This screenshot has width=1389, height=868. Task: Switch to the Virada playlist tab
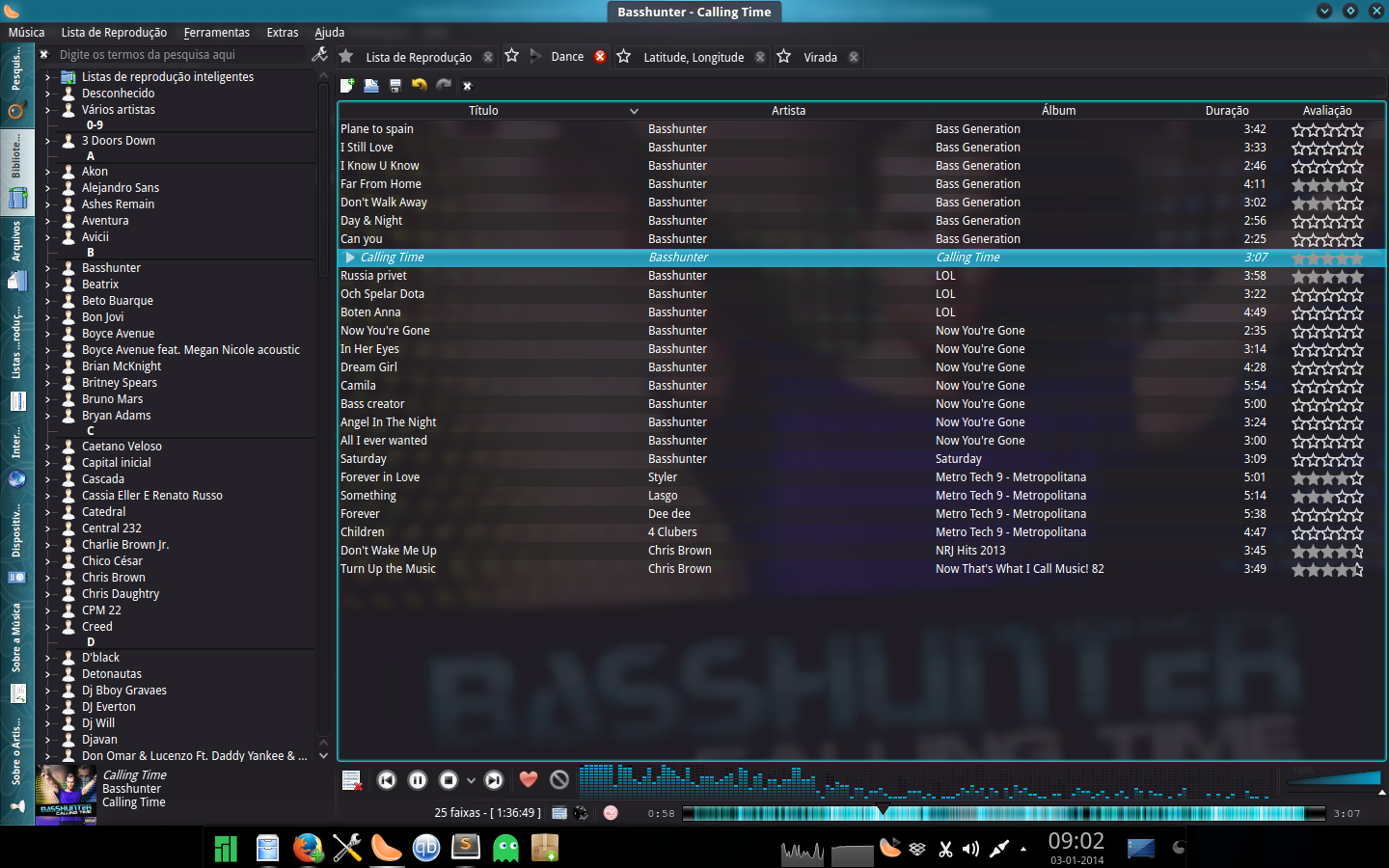(820, 57)
